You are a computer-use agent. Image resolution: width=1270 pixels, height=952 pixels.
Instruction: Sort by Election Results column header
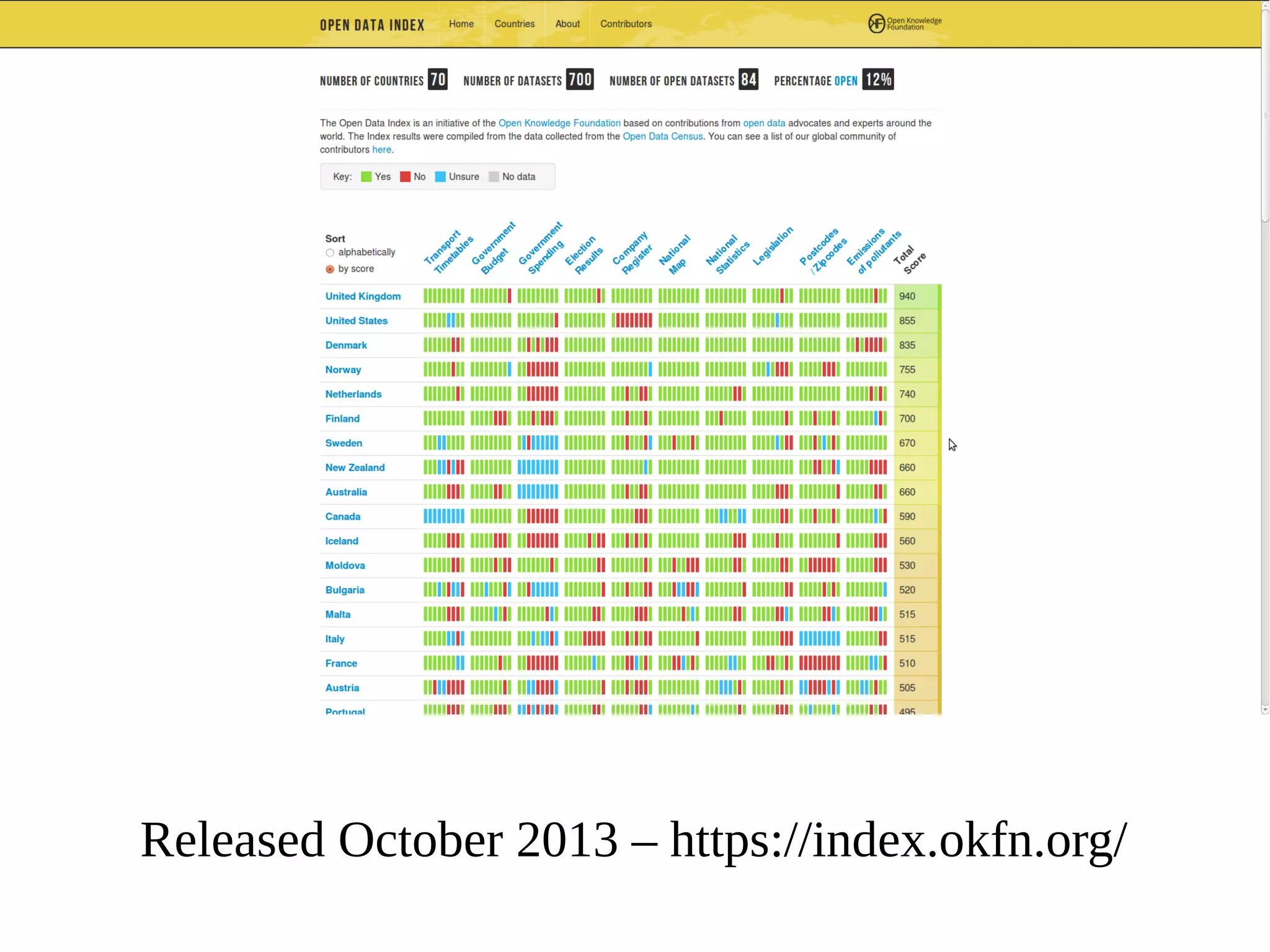[584, 254]
